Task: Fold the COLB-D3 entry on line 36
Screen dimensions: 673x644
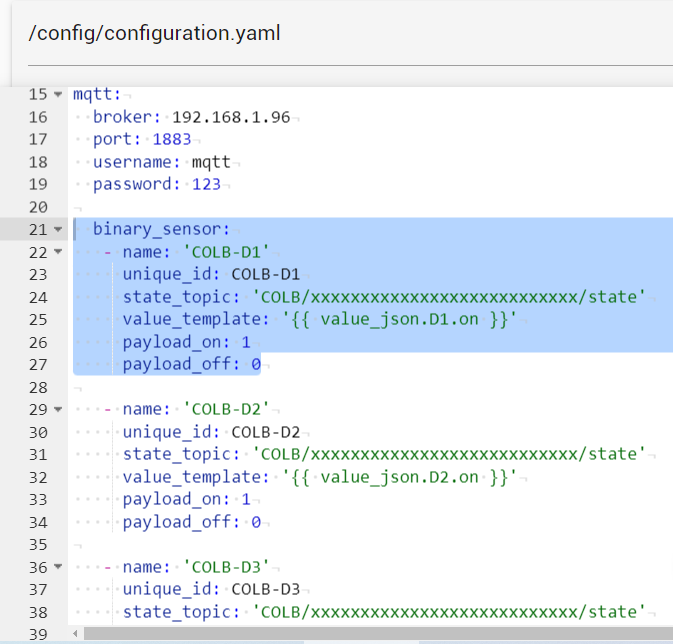Action: pos(58,567)
